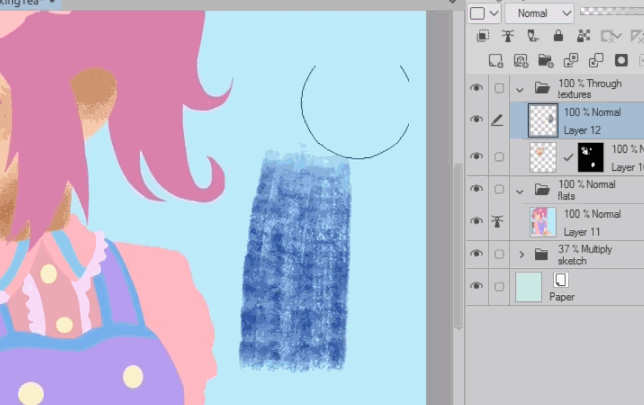Check the box beside Paper layer
The image size is (644, 405).
pos(499,286)
